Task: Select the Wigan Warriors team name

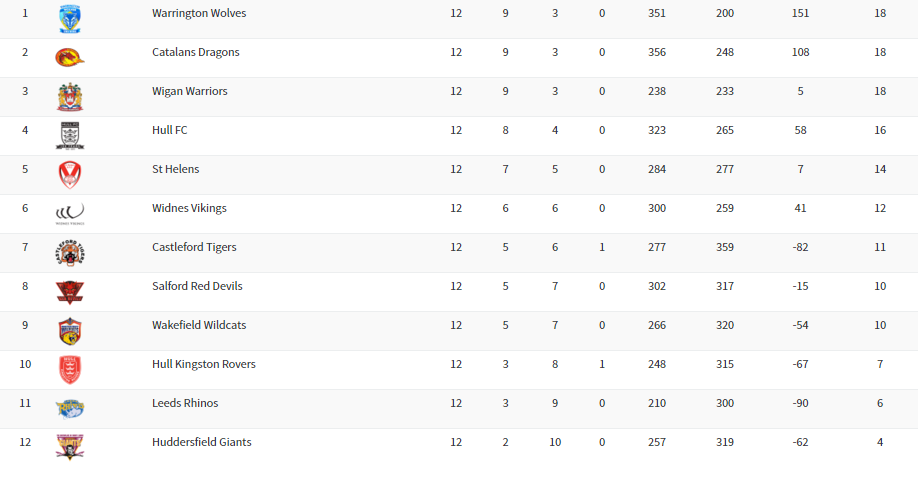Action: point(190,91)
